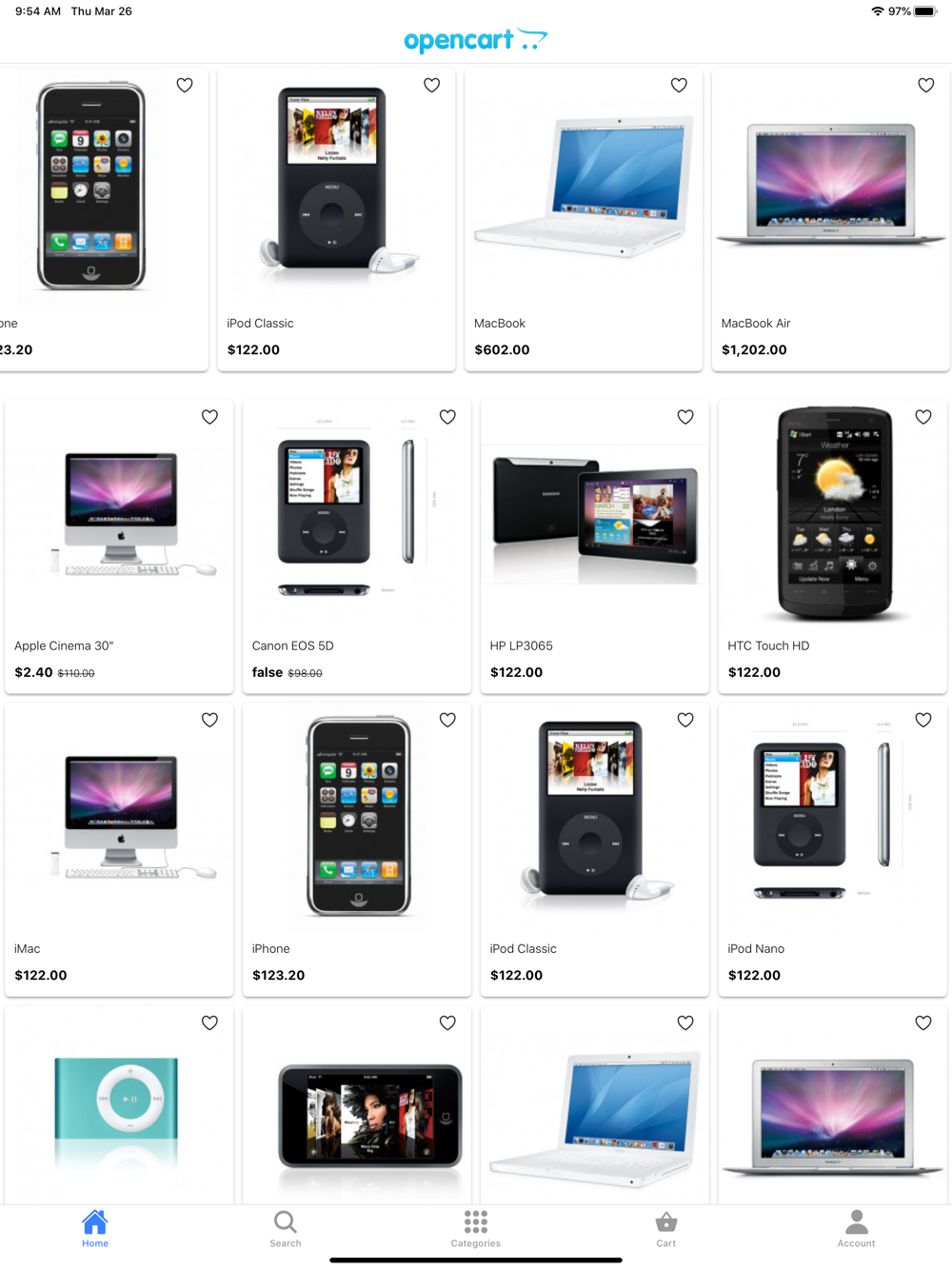
Task: Open the Categories grid icon
Action: (x=476, y=1228)
